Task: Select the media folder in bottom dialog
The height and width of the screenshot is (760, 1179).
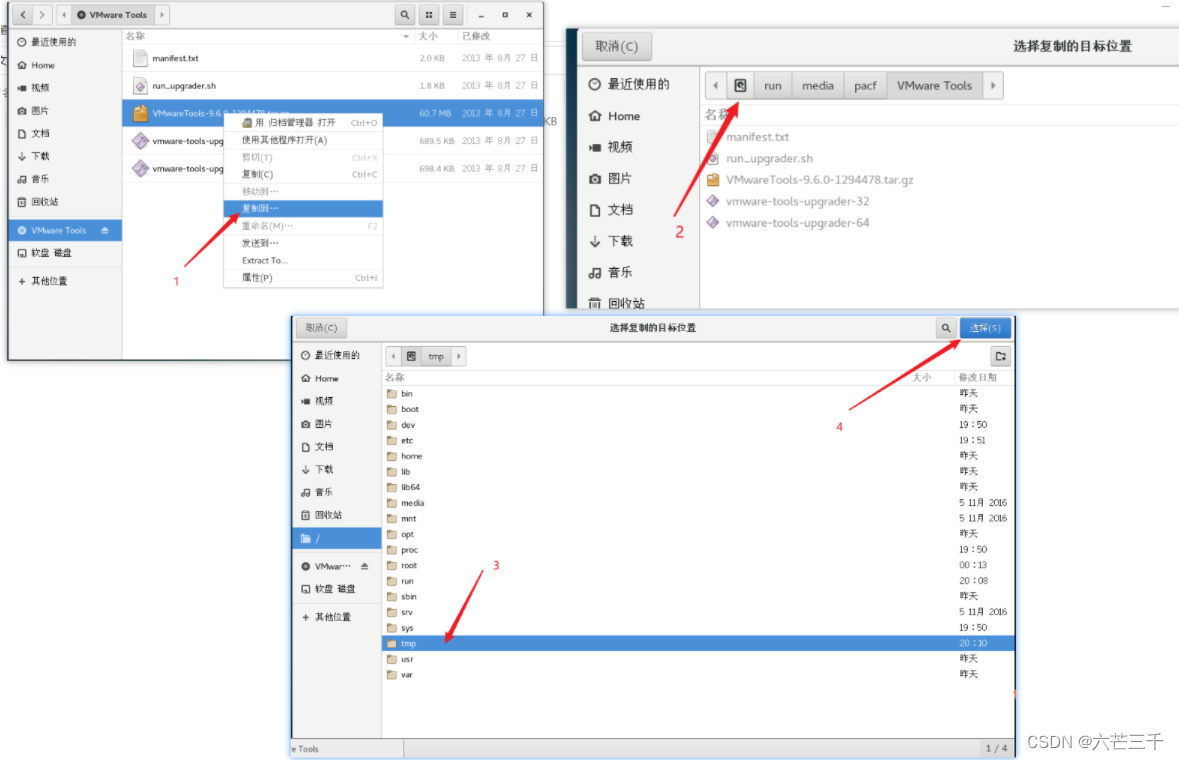Action: (699, 503)
